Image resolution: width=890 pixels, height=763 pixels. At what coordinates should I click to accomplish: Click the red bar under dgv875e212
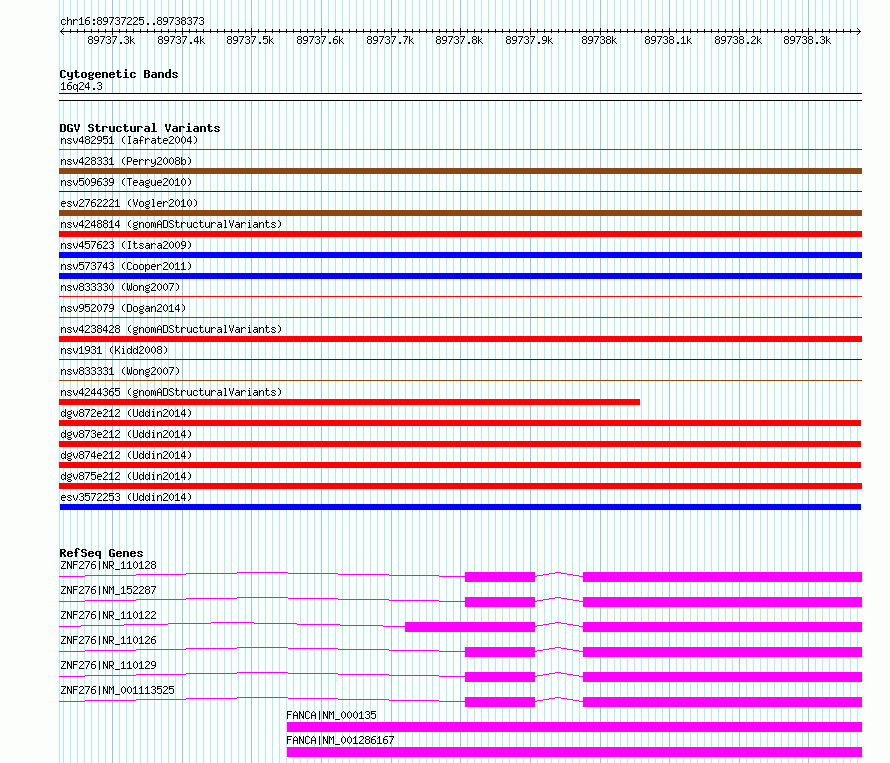click(460, 486)
